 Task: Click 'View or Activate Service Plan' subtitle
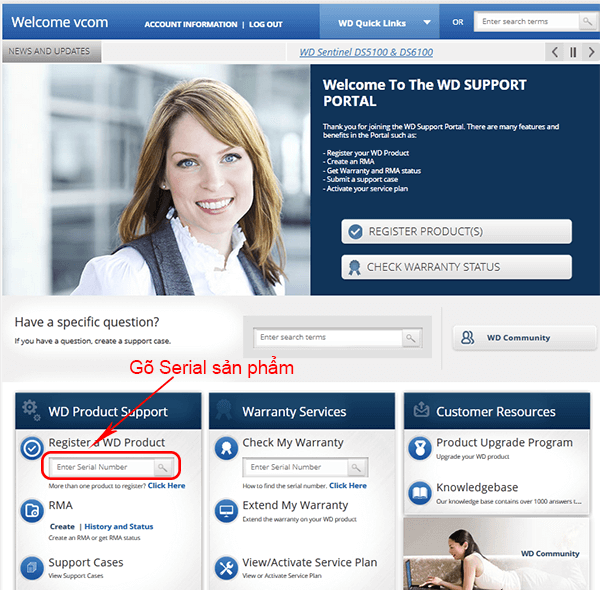click(282, 576)
